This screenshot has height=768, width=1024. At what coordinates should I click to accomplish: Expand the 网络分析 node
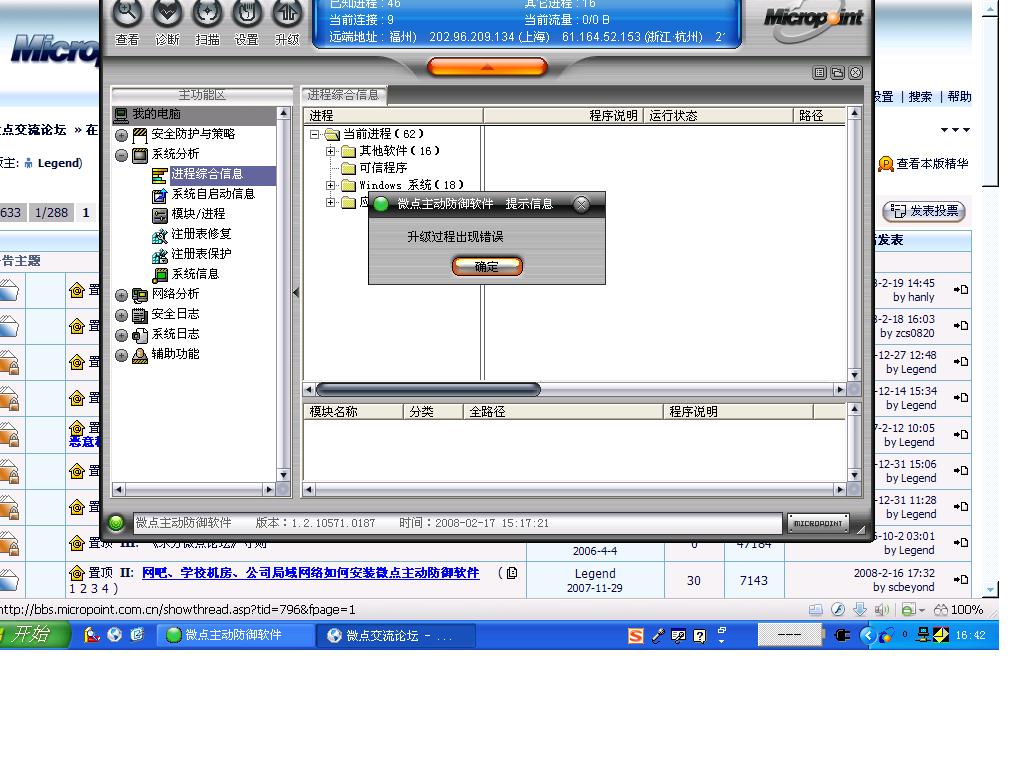click(121, 295)
